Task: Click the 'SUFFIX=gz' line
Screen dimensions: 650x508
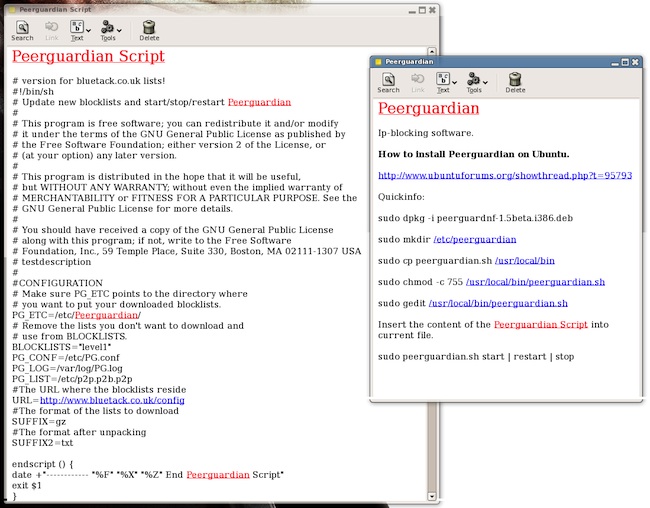Action: (39, 421)
